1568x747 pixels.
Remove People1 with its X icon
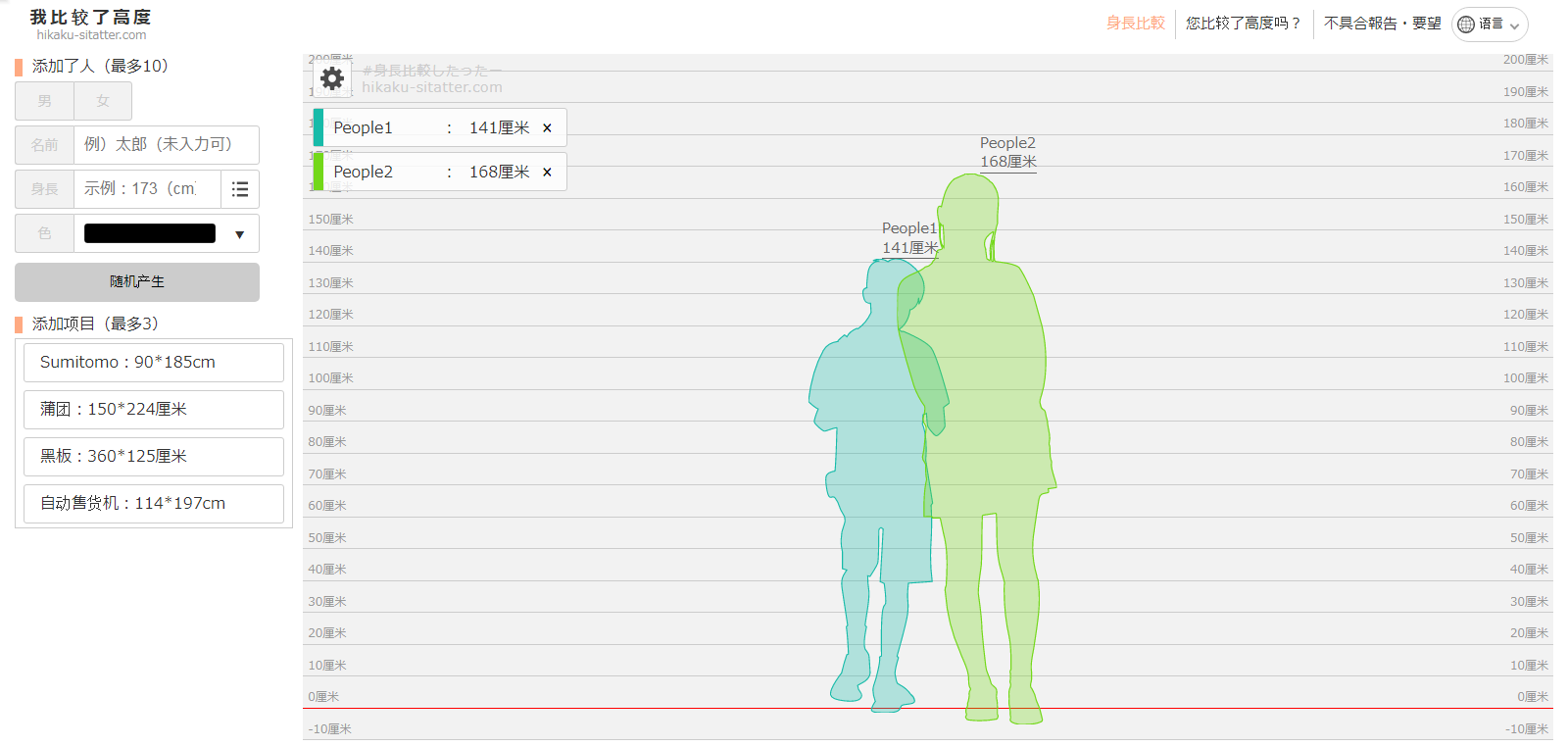547,128
